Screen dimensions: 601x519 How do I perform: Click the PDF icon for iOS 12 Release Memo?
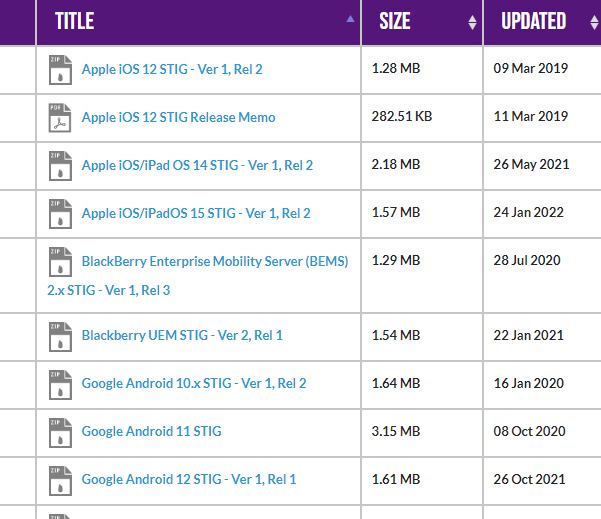coord(60,118)
